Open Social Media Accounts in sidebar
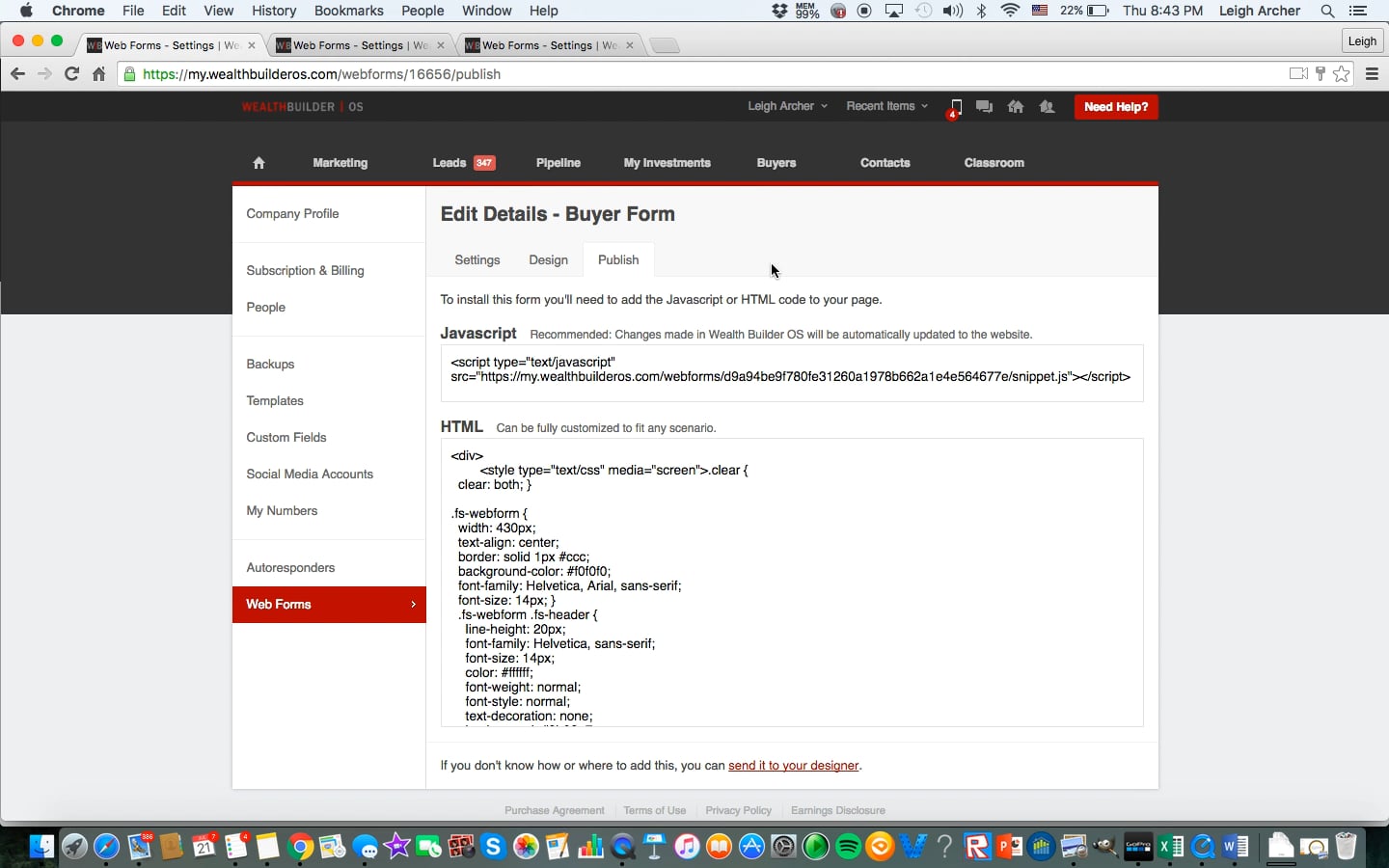This screenshot has height=868, width=1389. (310, 475)
